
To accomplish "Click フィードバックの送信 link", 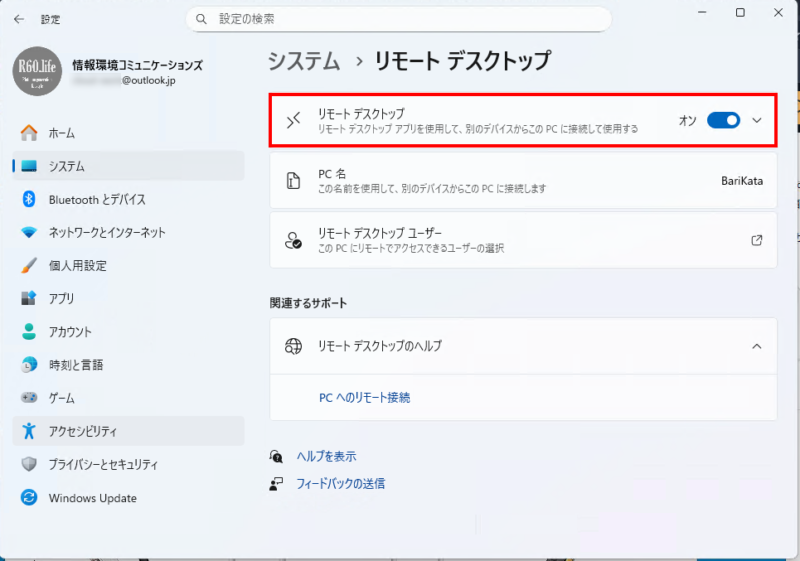I will tap(340, 483).
